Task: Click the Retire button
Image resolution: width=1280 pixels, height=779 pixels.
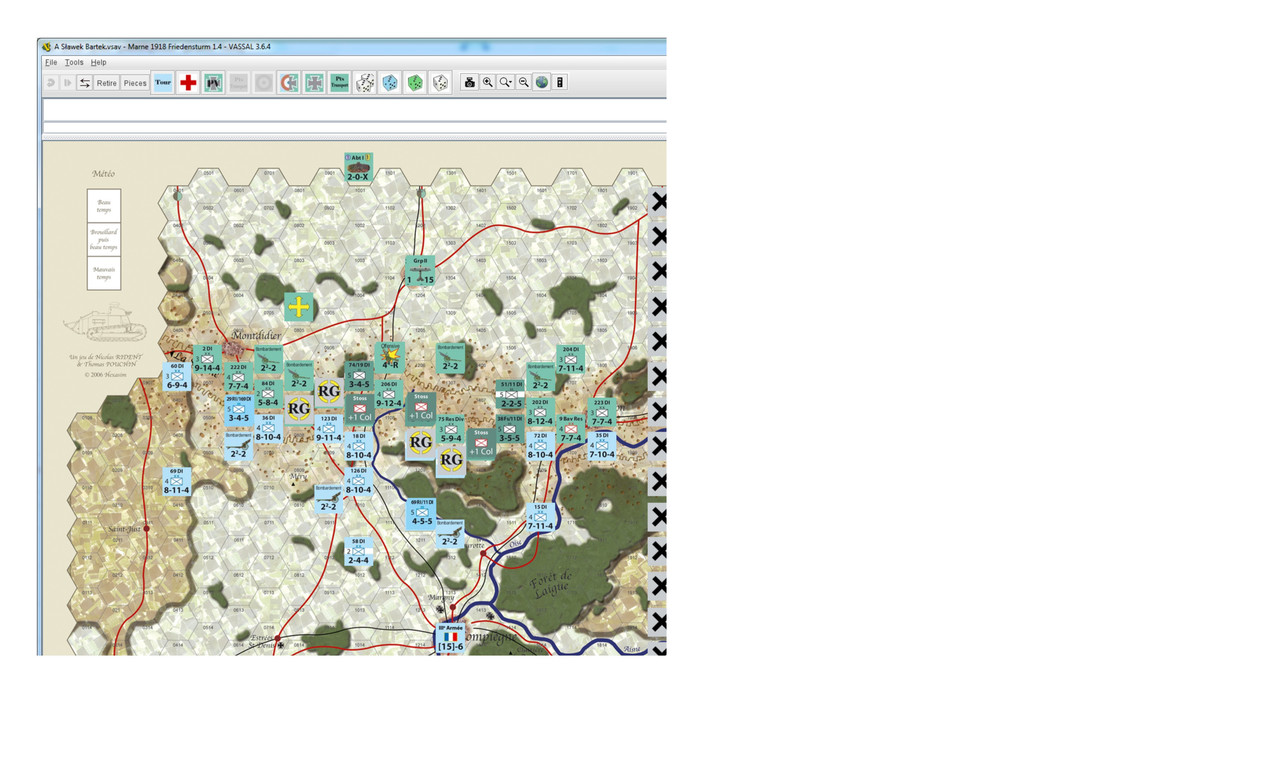Action: coord(106,83)
